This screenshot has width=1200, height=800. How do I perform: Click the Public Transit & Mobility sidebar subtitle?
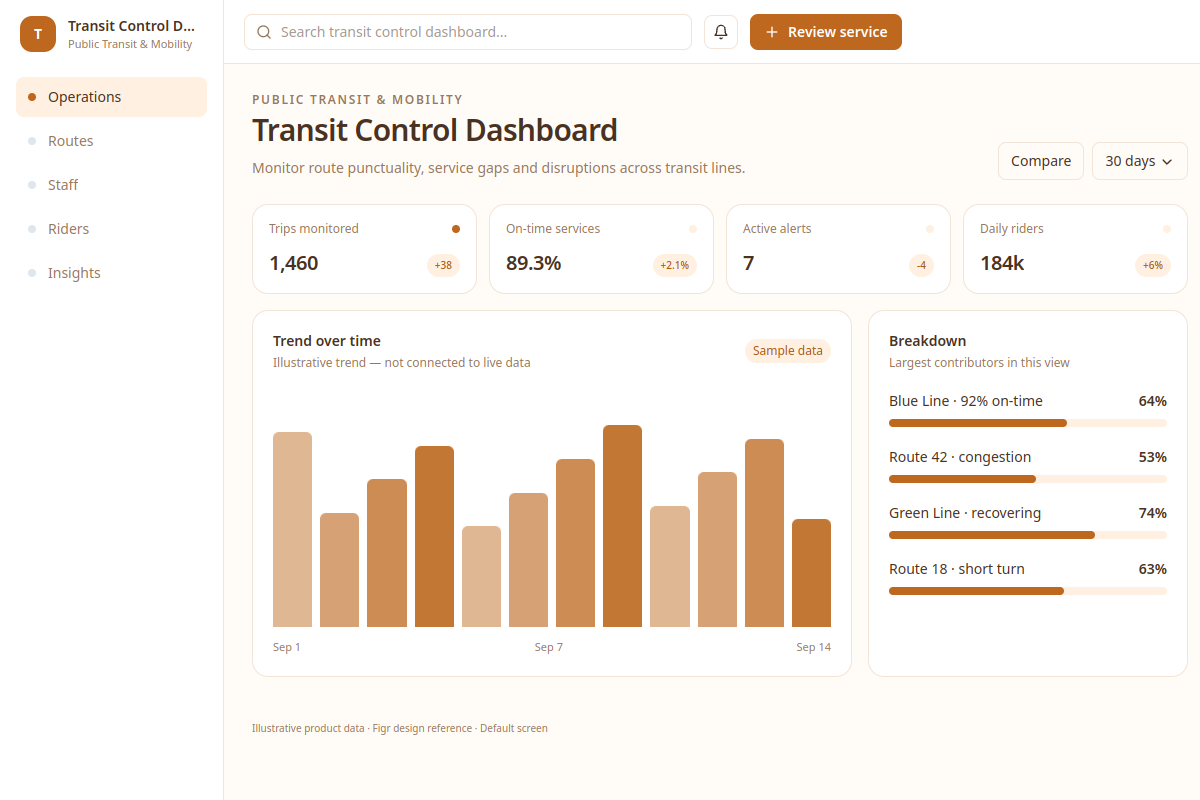pos(130,44)
